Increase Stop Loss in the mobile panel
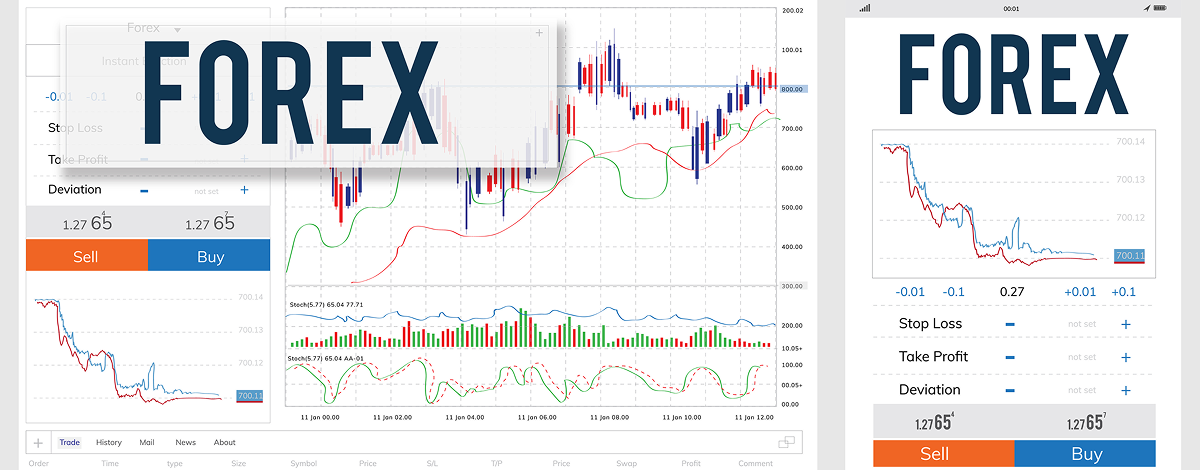Image resolution: width=1200 pixels, height=470 pixels. pos(1125,324)
